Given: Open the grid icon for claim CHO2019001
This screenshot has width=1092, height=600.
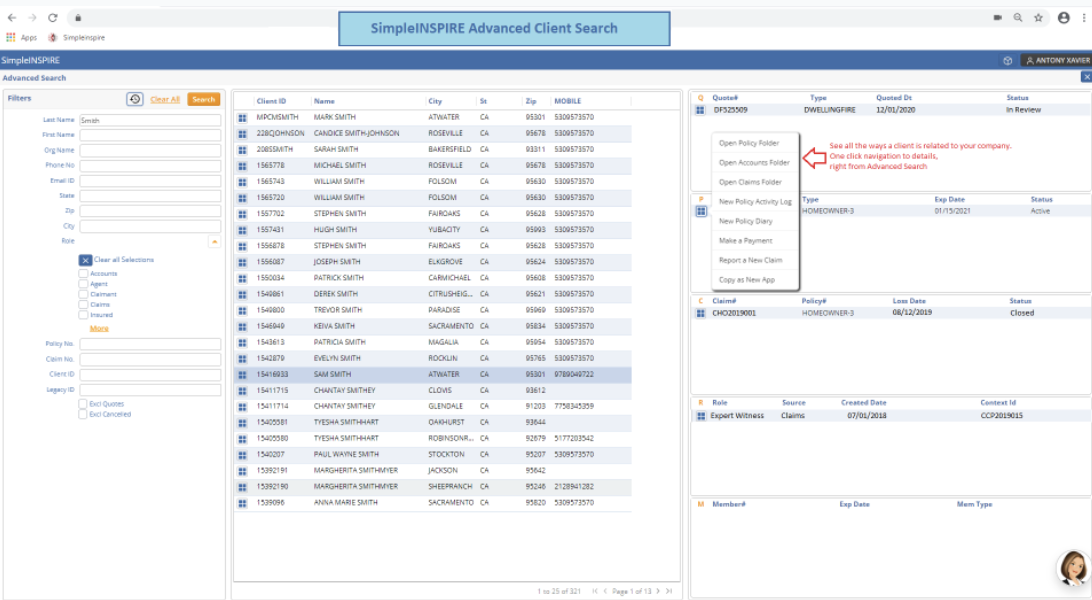Looking at the screenshot, I should [701, 313].
